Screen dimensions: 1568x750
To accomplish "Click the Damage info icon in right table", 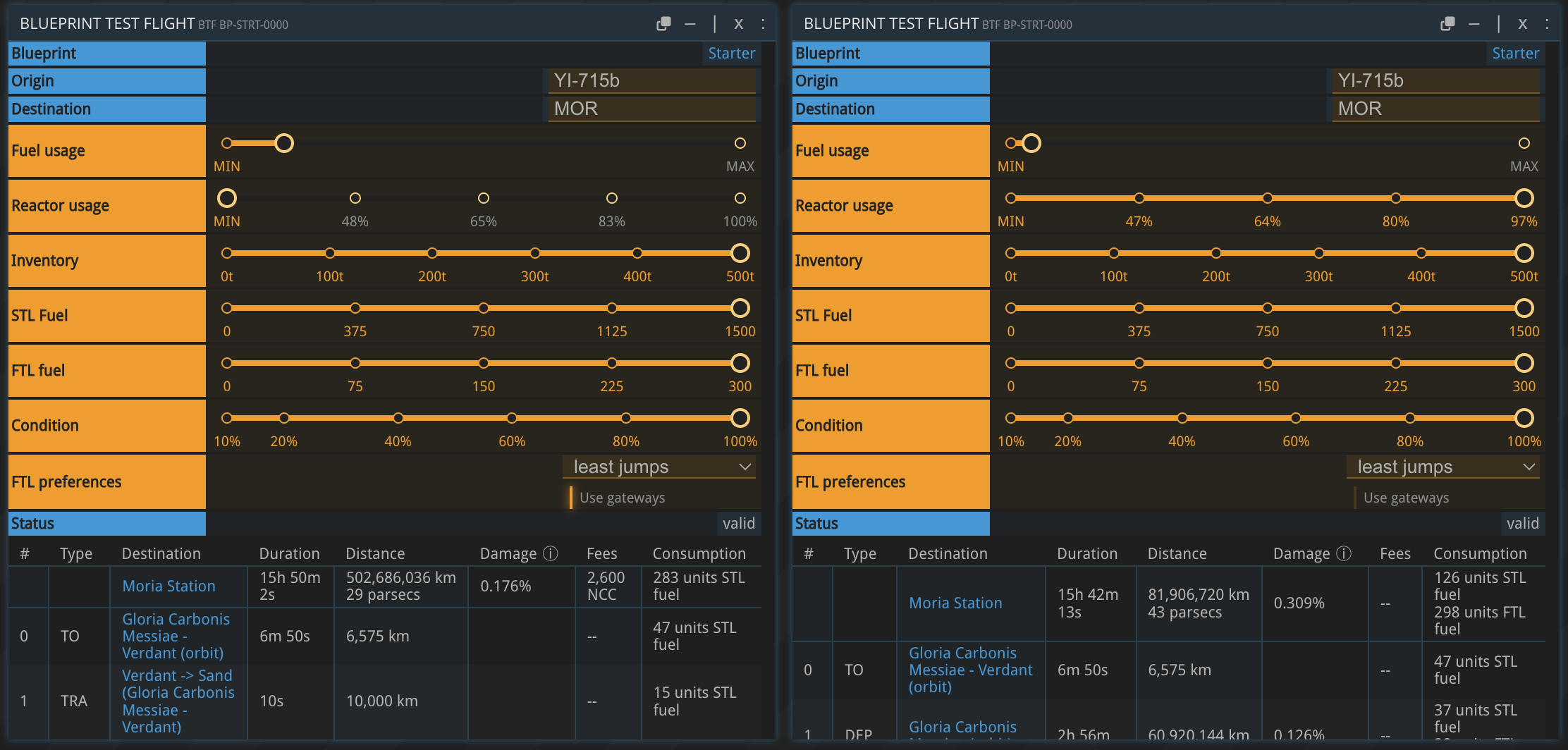I will (1345, 553).
